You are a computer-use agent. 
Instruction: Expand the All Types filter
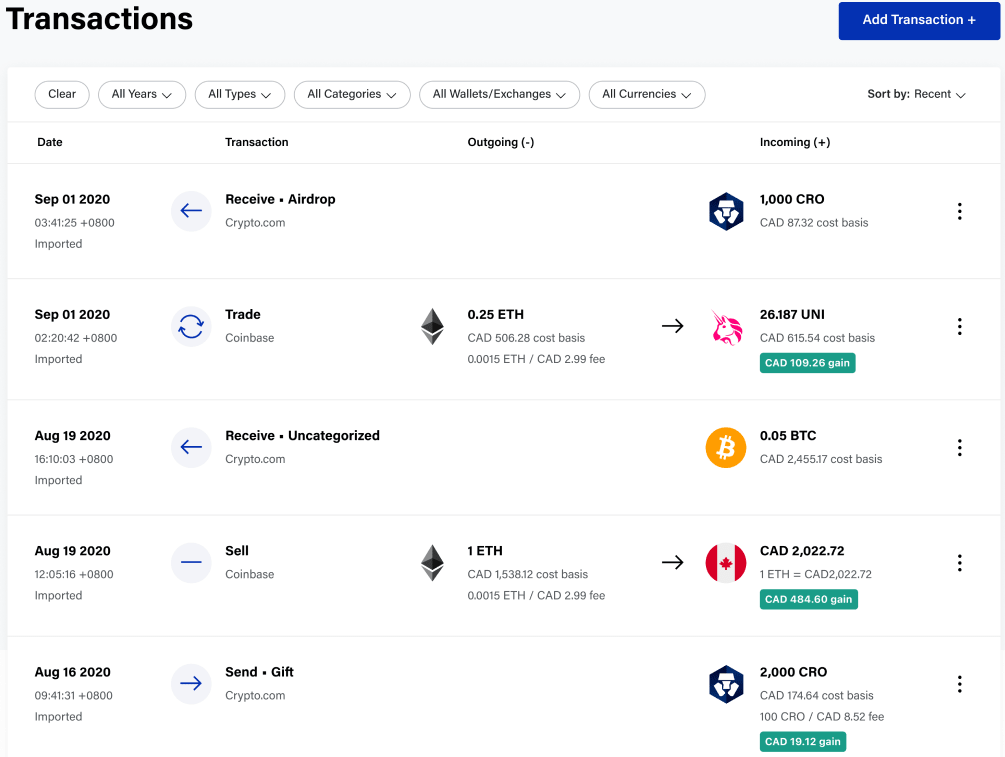pyautogui.click(x=240, y=94)
